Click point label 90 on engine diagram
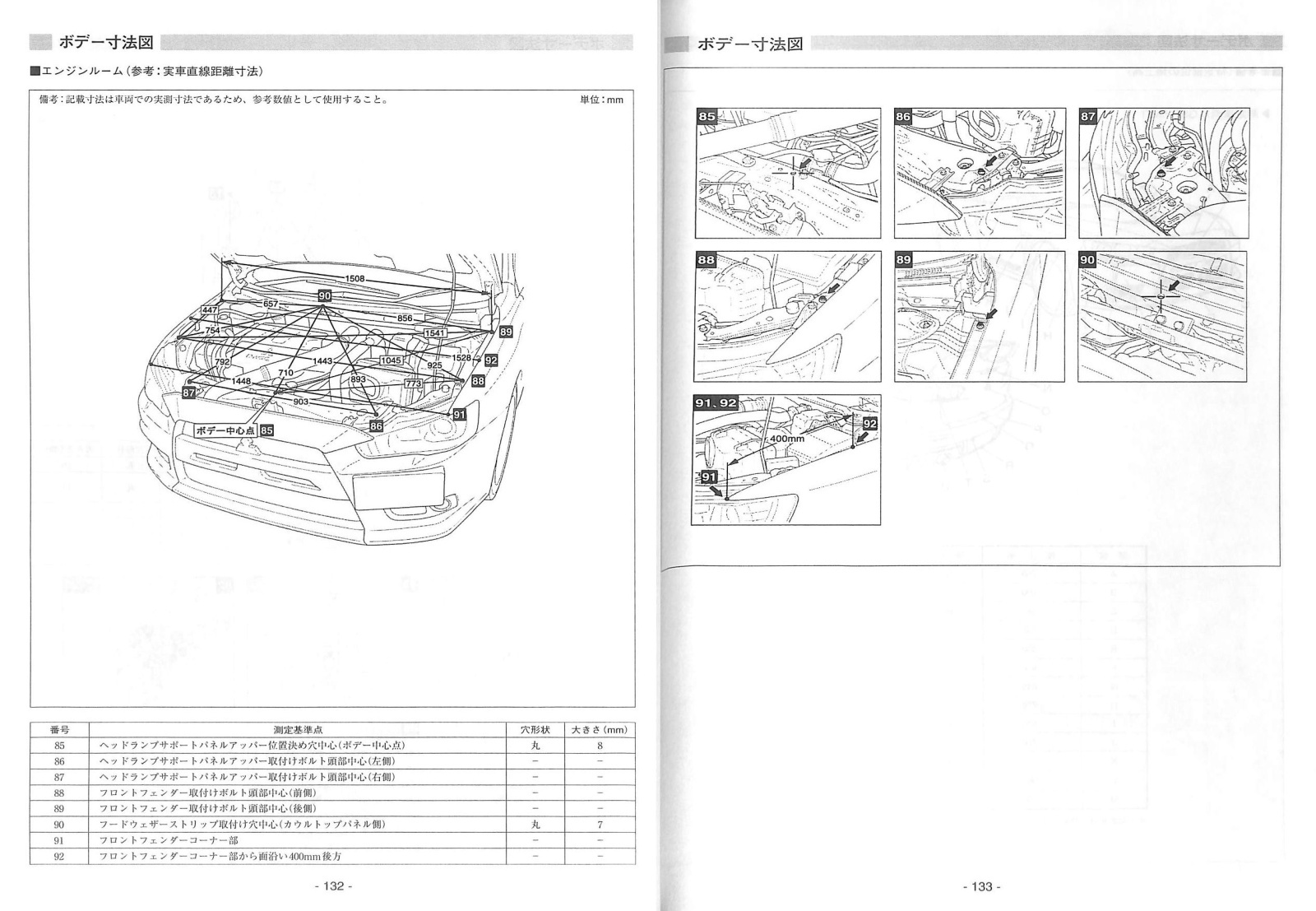Screen dimensions: 1316x911 point(324,296)
